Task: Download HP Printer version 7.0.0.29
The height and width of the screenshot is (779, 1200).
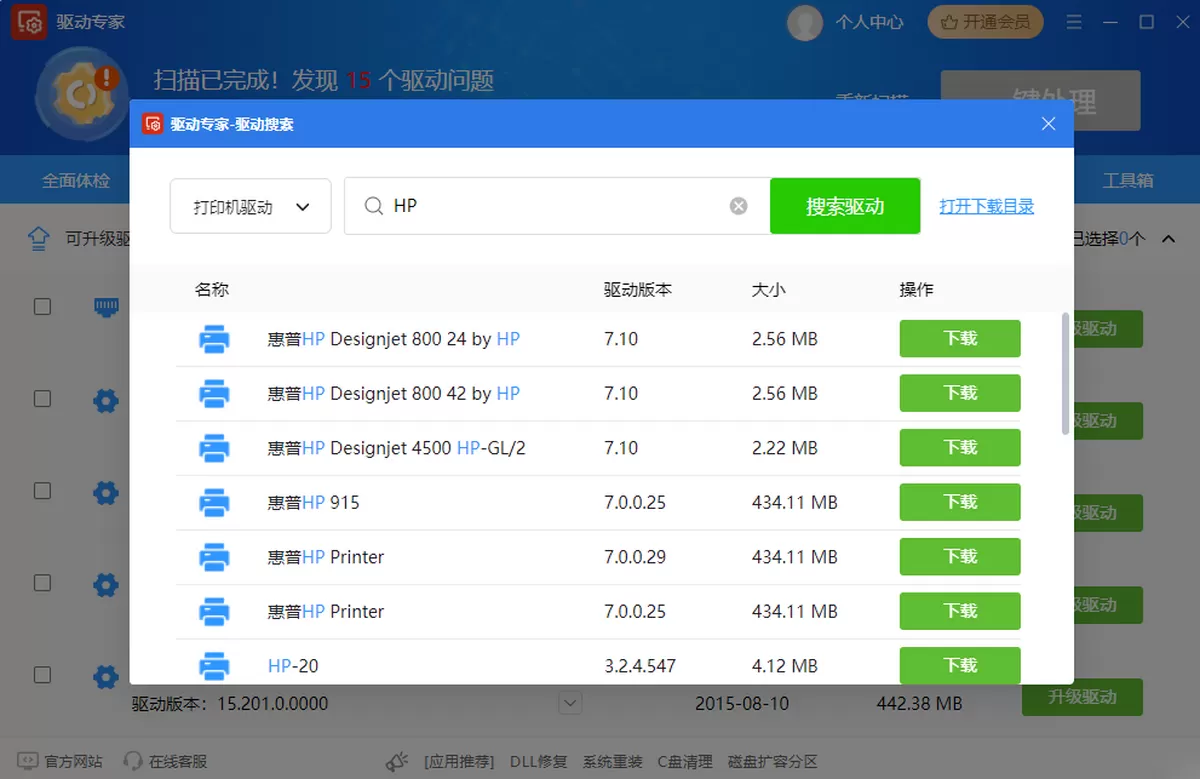Action: 960,557
